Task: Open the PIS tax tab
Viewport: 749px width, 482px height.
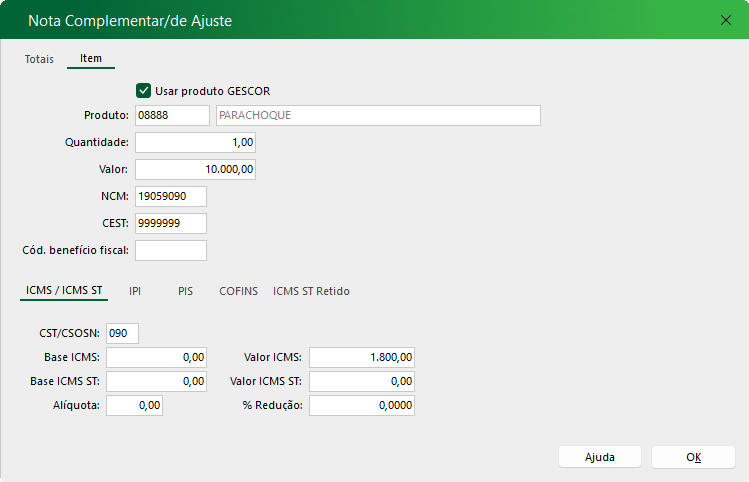Action: point(185,291)
